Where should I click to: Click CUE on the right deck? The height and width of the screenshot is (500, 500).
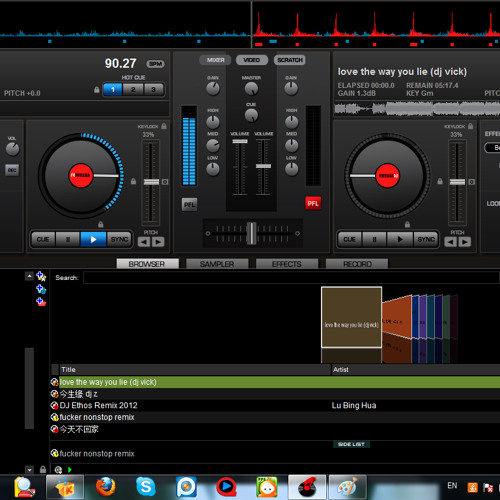[x=349, y=239]
